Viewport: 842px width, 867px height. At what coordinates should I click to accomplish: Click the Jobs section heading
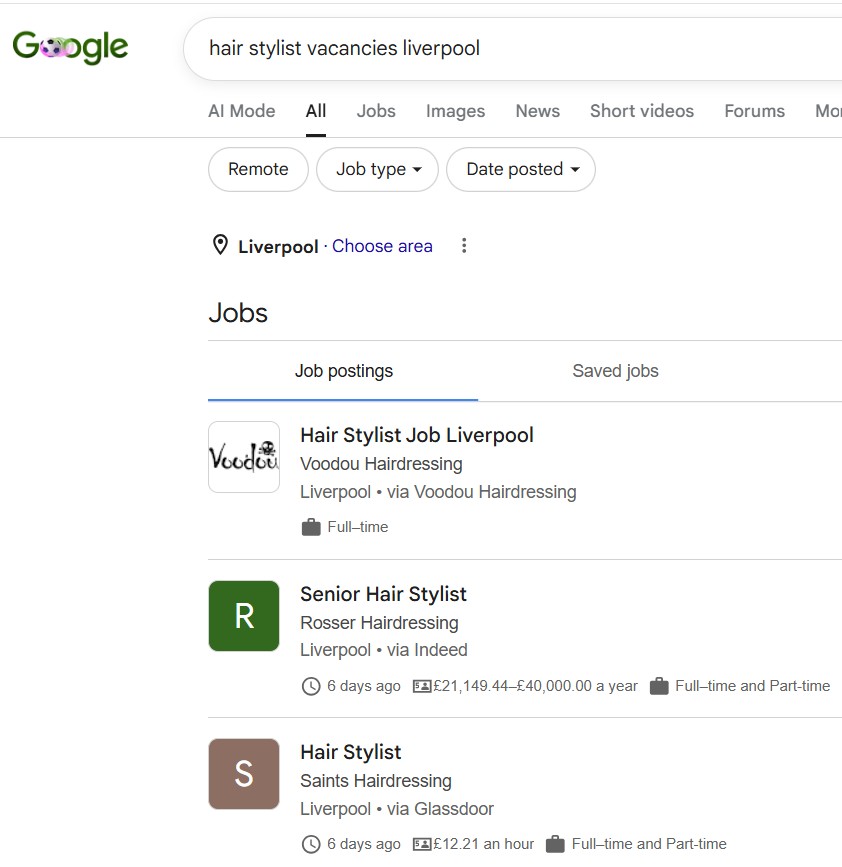coord(238,313)
